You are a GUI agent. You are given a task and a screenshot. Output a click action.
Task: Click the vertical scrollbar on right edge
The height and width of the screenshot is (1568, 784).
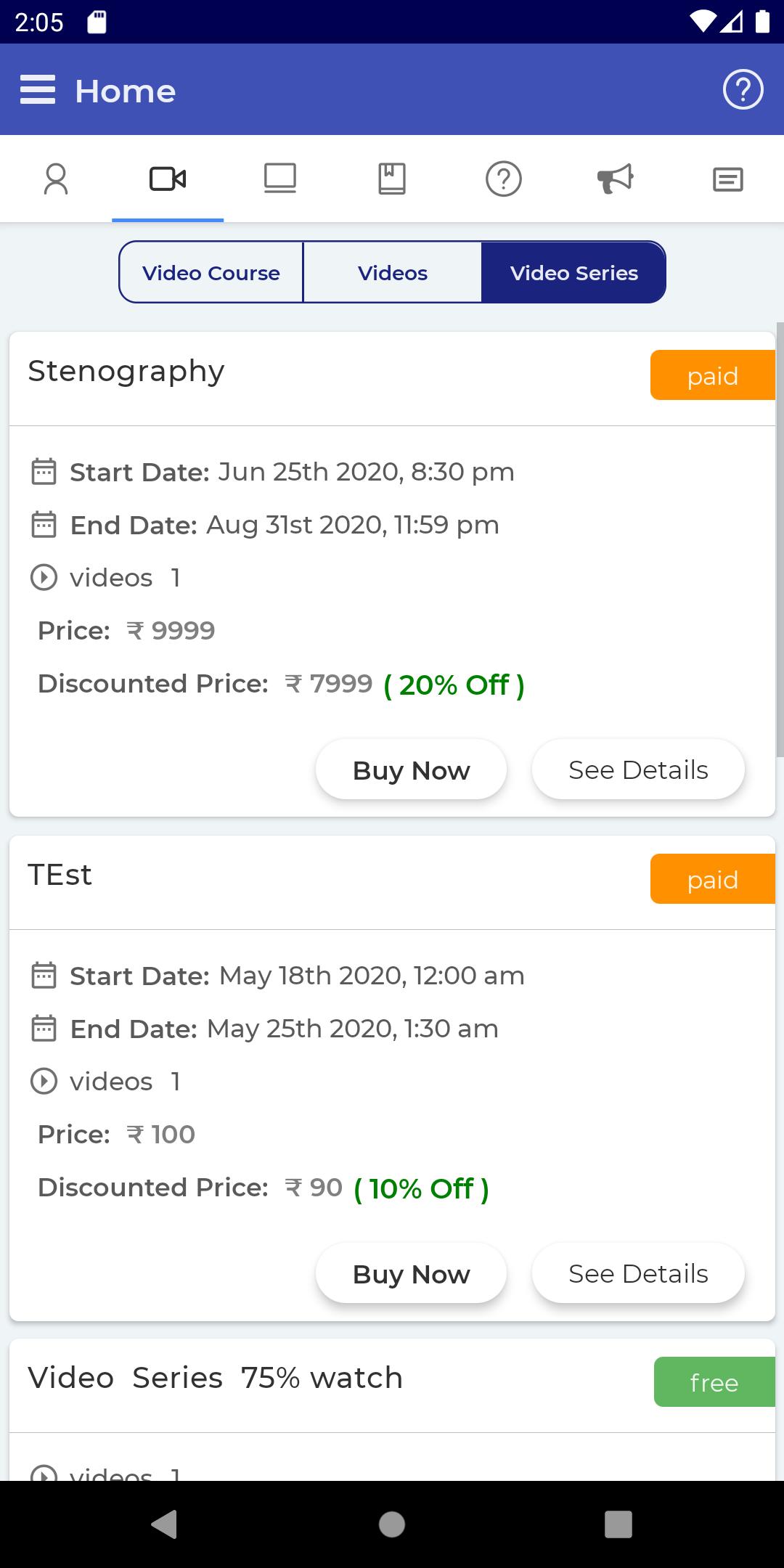[x=780, y=540]
